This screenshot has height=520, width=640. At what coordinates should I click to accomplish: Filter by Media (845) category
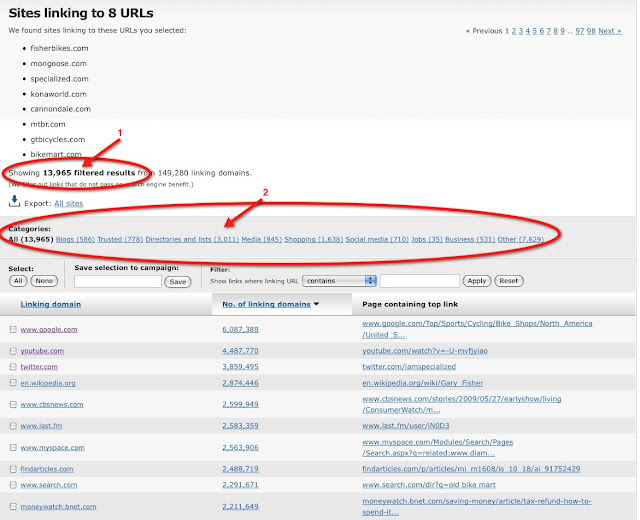(262, 239)
